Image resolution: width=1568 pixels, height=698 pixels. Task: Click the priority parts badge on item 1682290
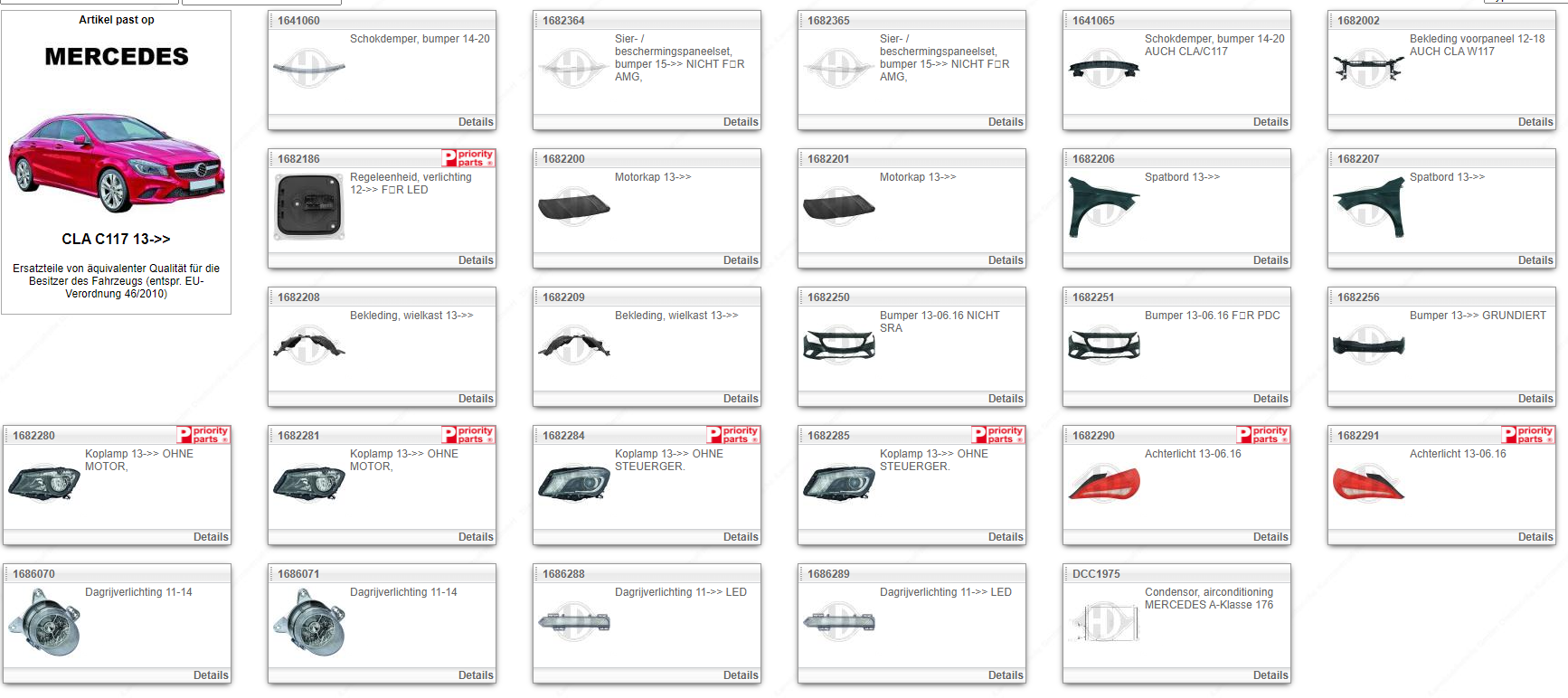tap(1263, 435)
